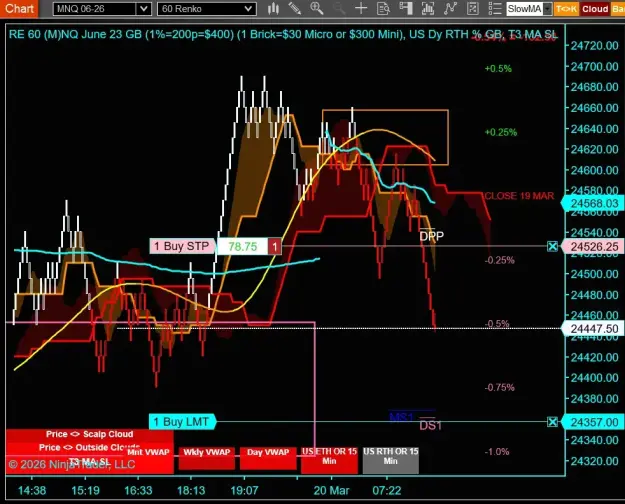This screenshot has width=625, height=504.
Task: Click the 1 Buy STP order label
Action: pyautogui.click(x=183, y=246)
